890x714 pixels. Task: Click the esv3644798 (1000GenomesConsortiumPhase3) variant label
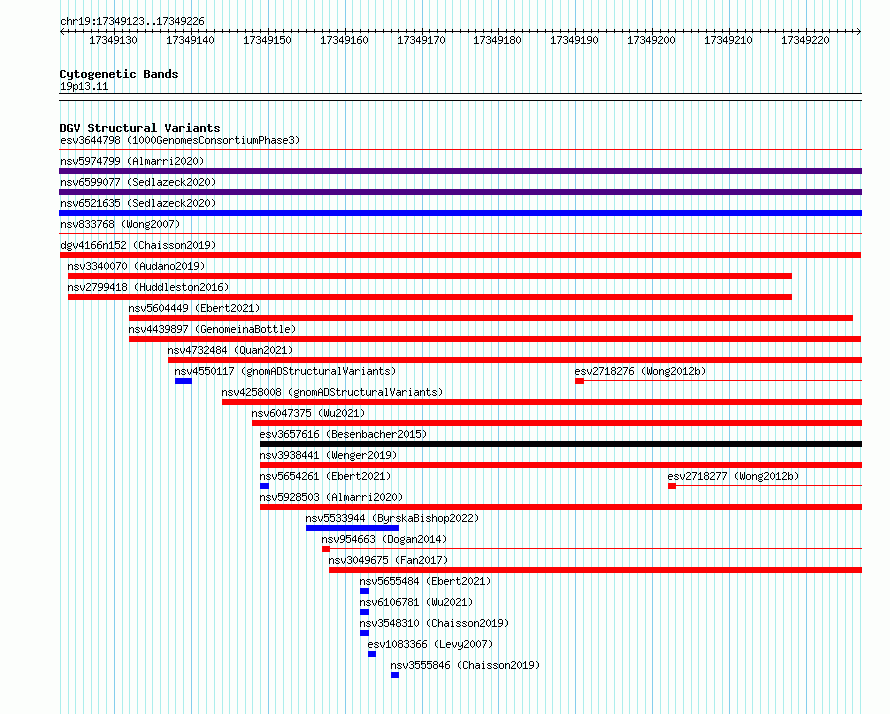click(x=180, y=140)
